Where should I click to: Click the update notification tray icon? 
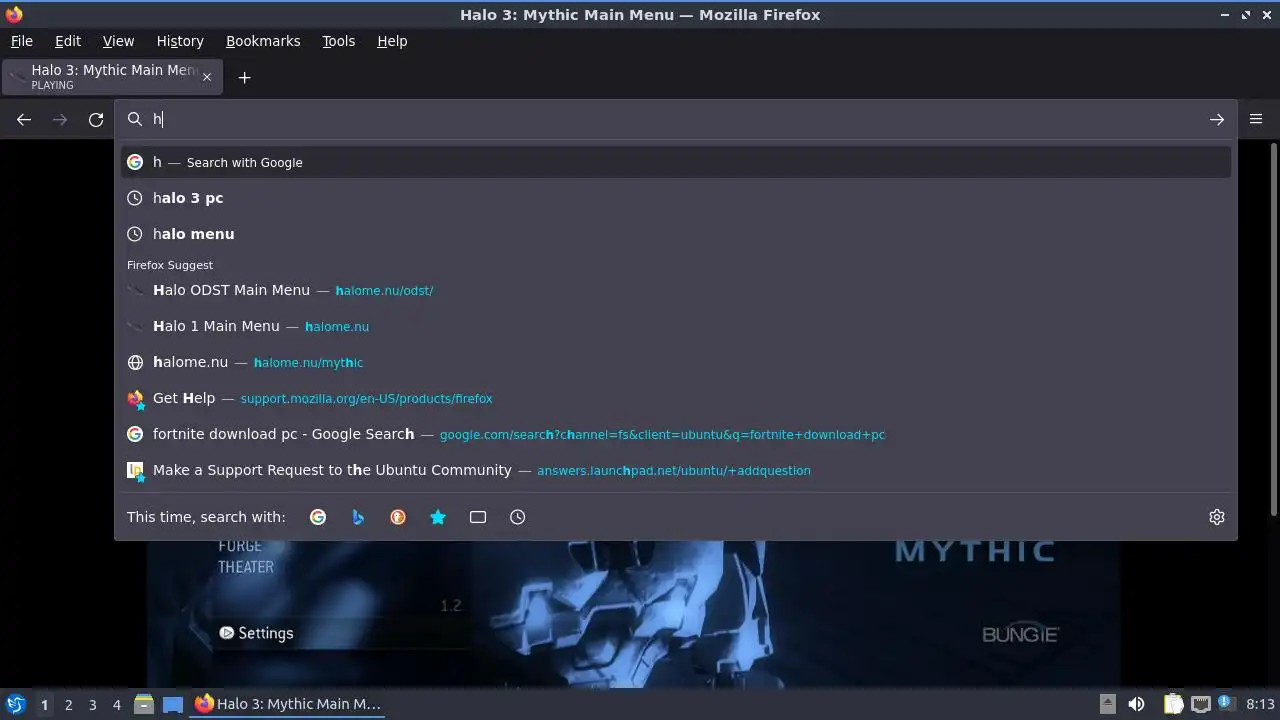pos(1228,702)
